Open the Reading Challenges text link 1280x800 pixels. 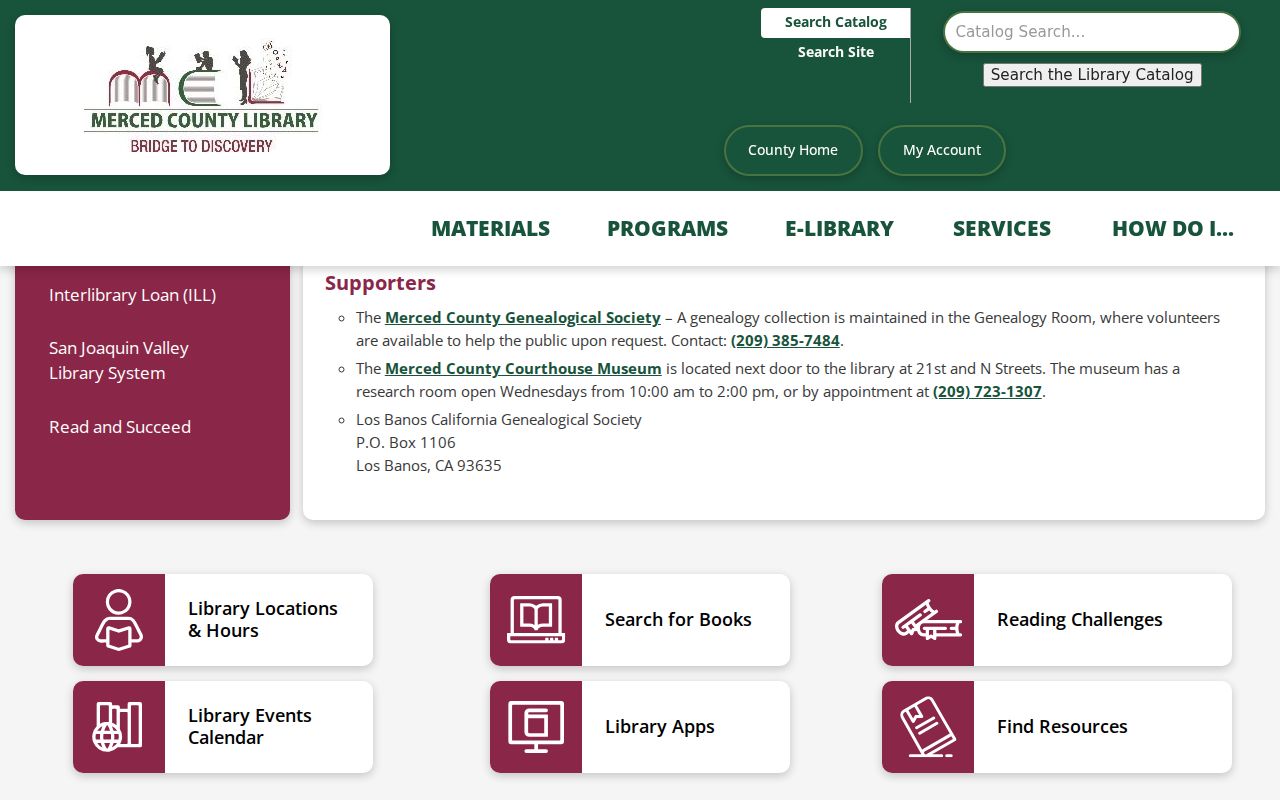pyautogui.click(x=1080, y=620)
